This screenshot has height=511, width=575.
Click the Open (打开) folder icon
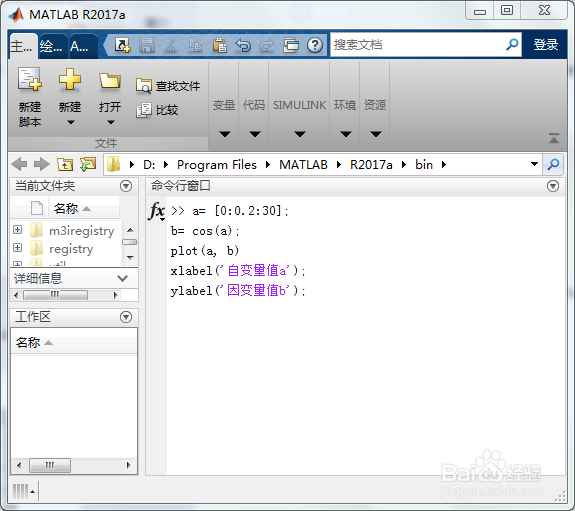110,80
